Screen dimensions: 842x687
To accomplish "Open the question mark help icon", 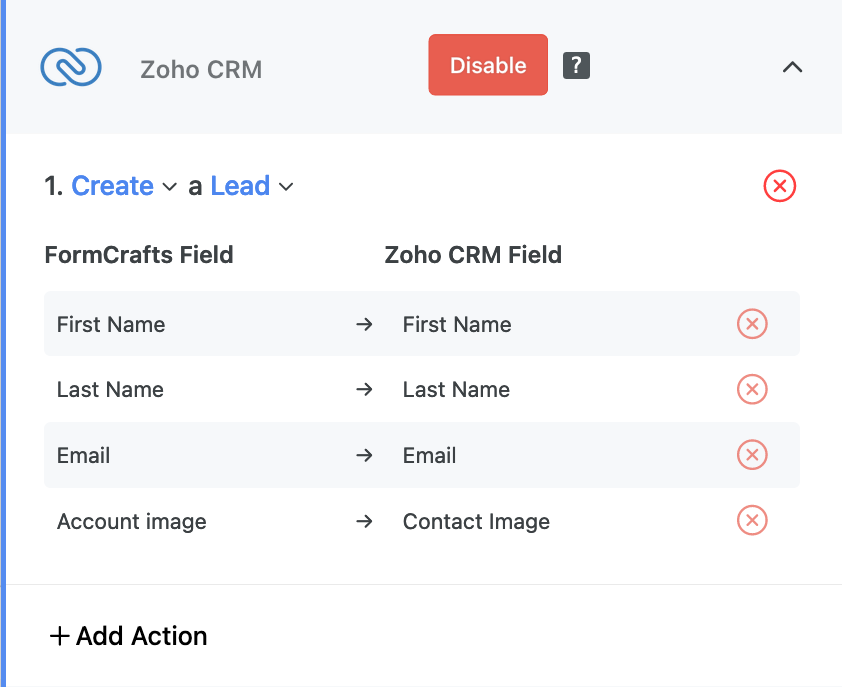I will [x=576, y=66].
